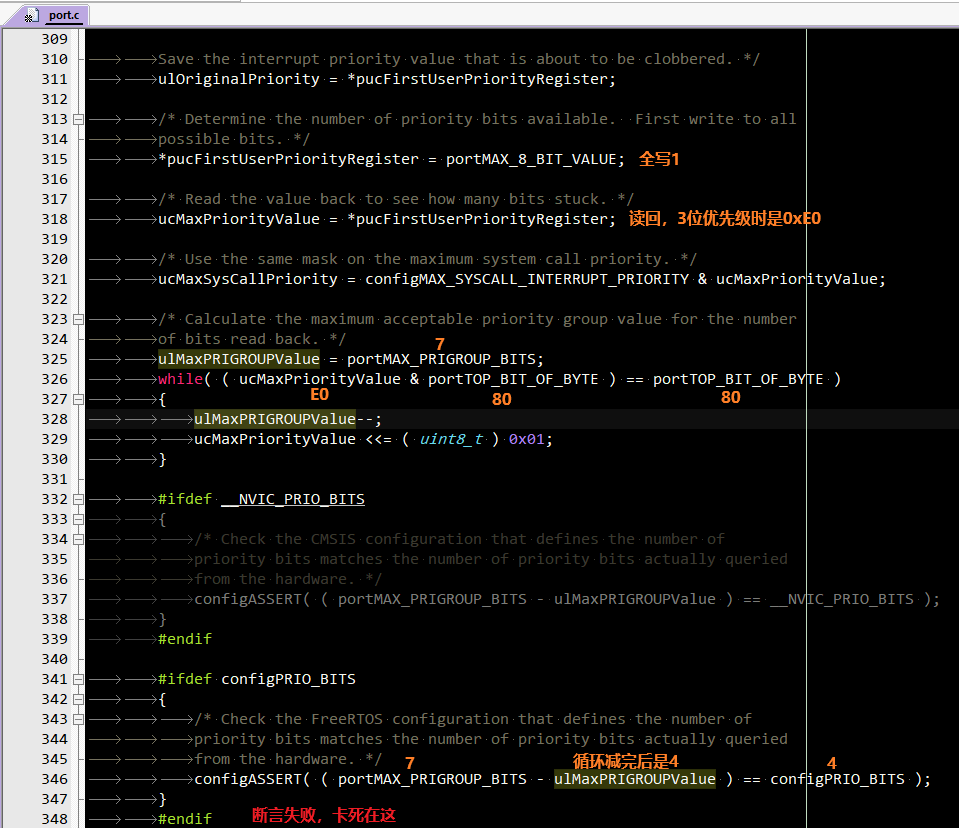Click #endif on line 348
Image resolution: width=959 pixels, height=828 pixels.
(x=185, y=819)
